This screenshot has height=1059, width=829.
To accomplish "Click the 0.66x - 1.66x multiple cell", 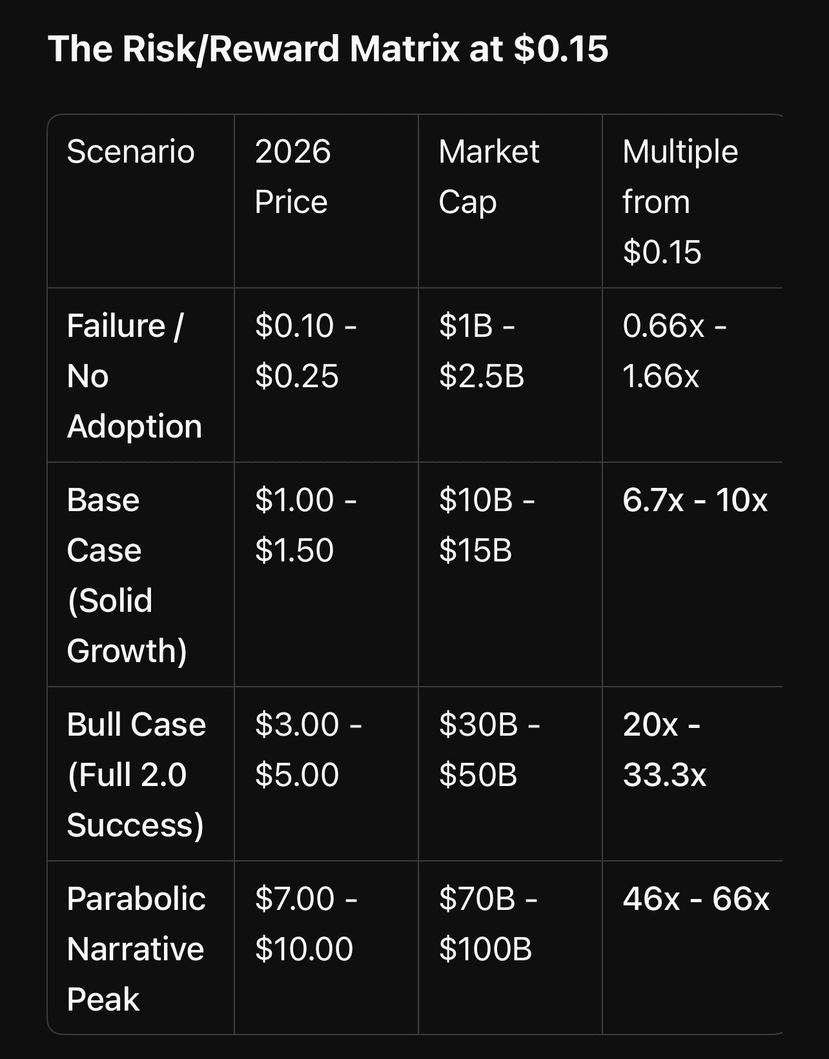I will (675, 351).
